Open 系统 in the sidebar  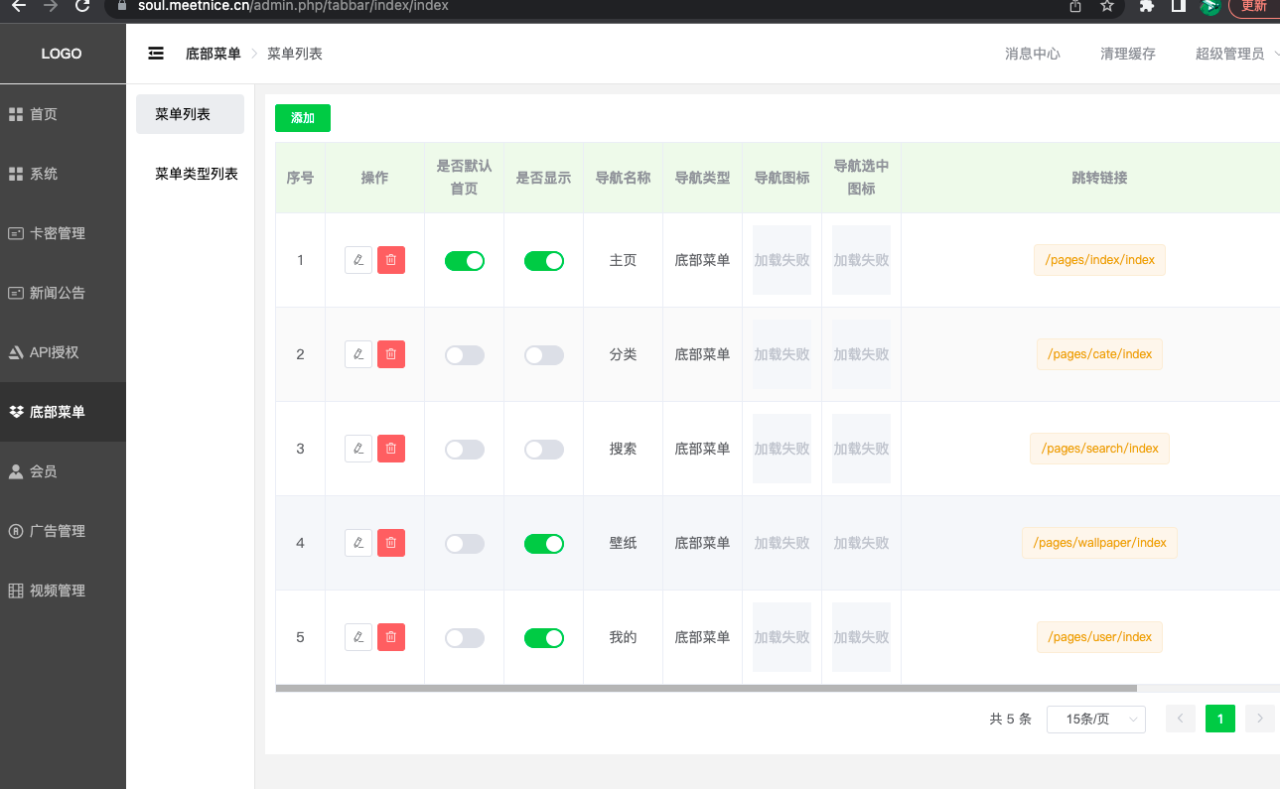click(x=63, y=174)
